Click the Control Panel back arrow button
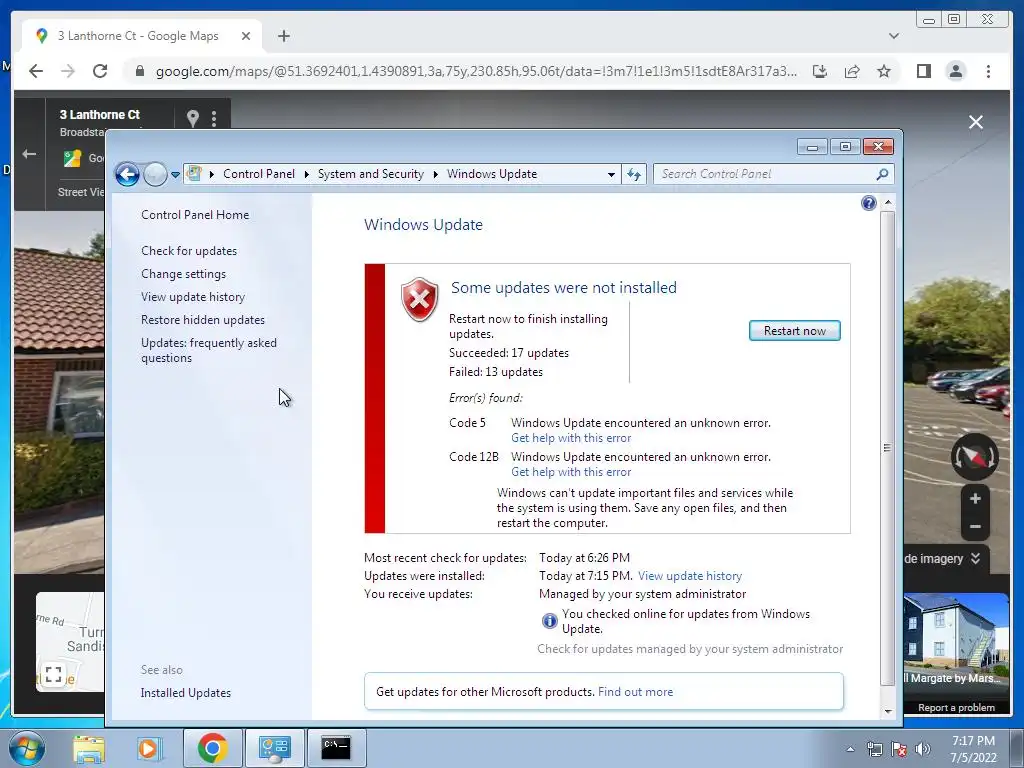 tap(127, 174)
